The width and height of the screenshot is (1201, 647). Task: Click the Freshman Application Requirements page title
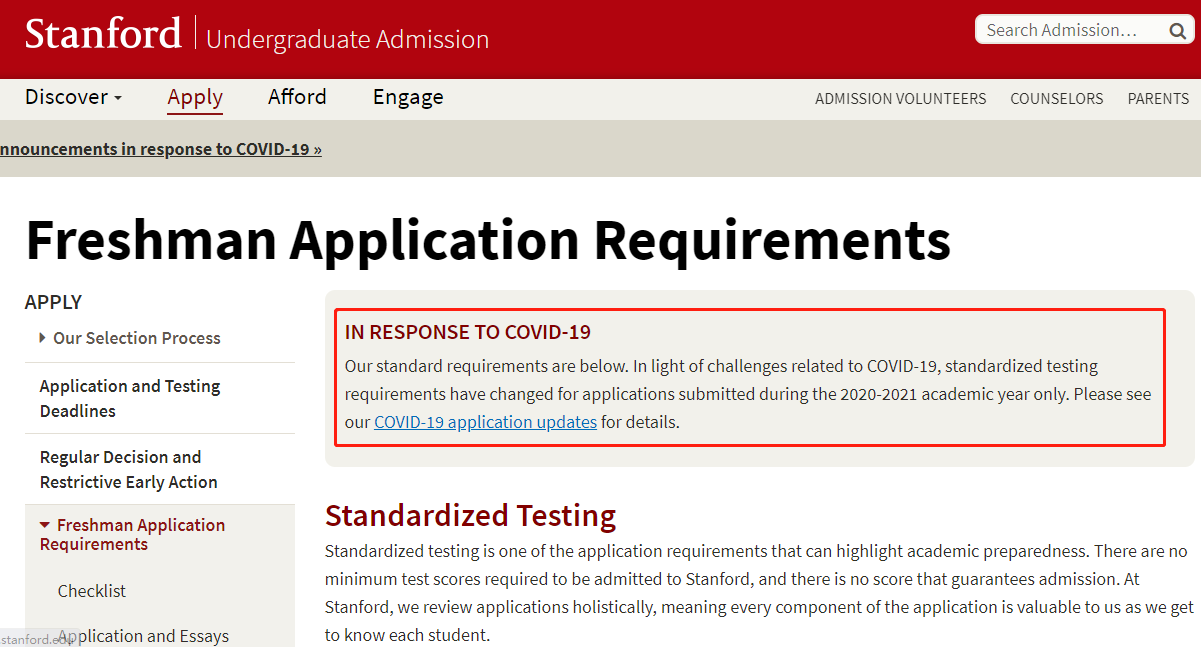pyautogui.click(x=488, y=240)
